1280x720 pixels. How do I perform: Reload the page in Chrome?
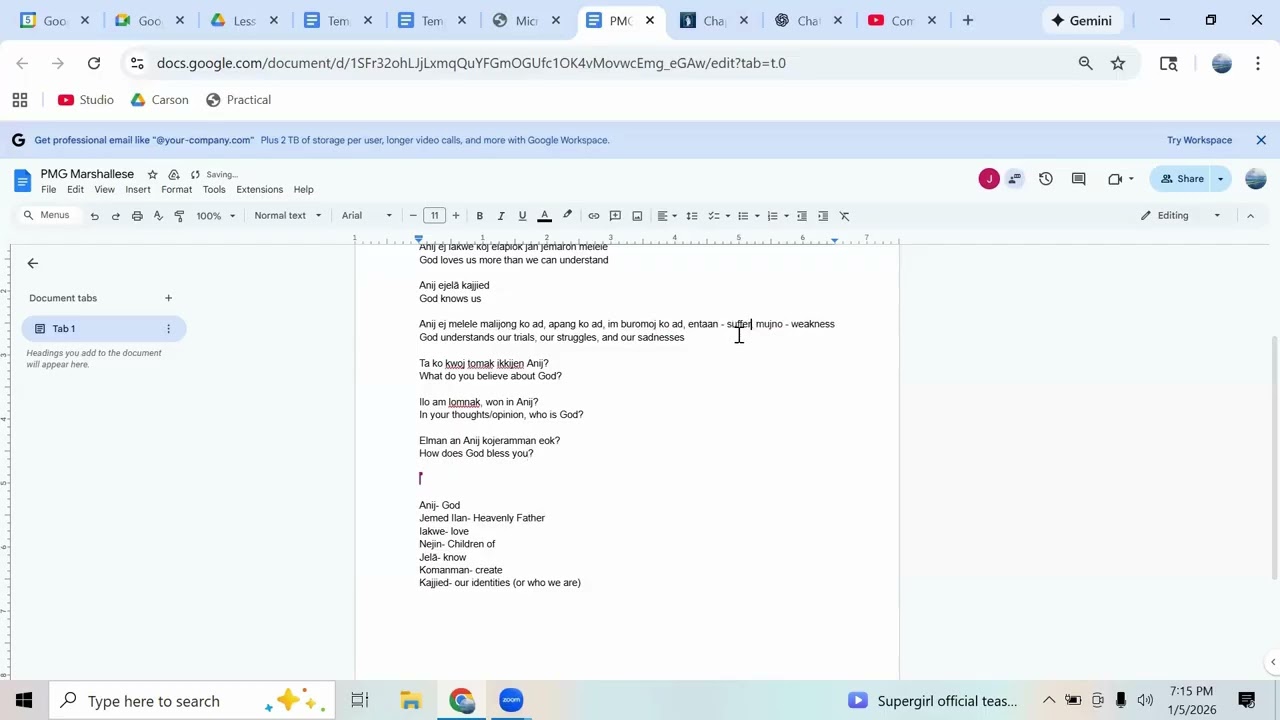94,63
